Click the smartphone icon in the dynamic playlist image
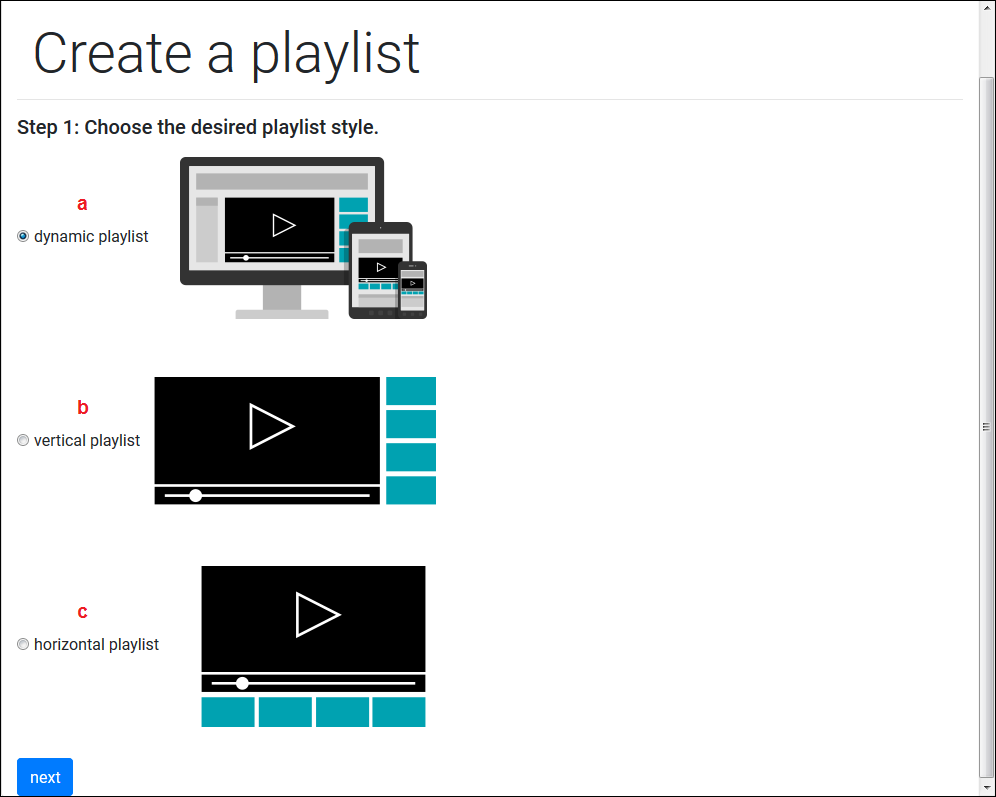Image resolution: width=996 pixels, height=797 pixels. (413, 290)
